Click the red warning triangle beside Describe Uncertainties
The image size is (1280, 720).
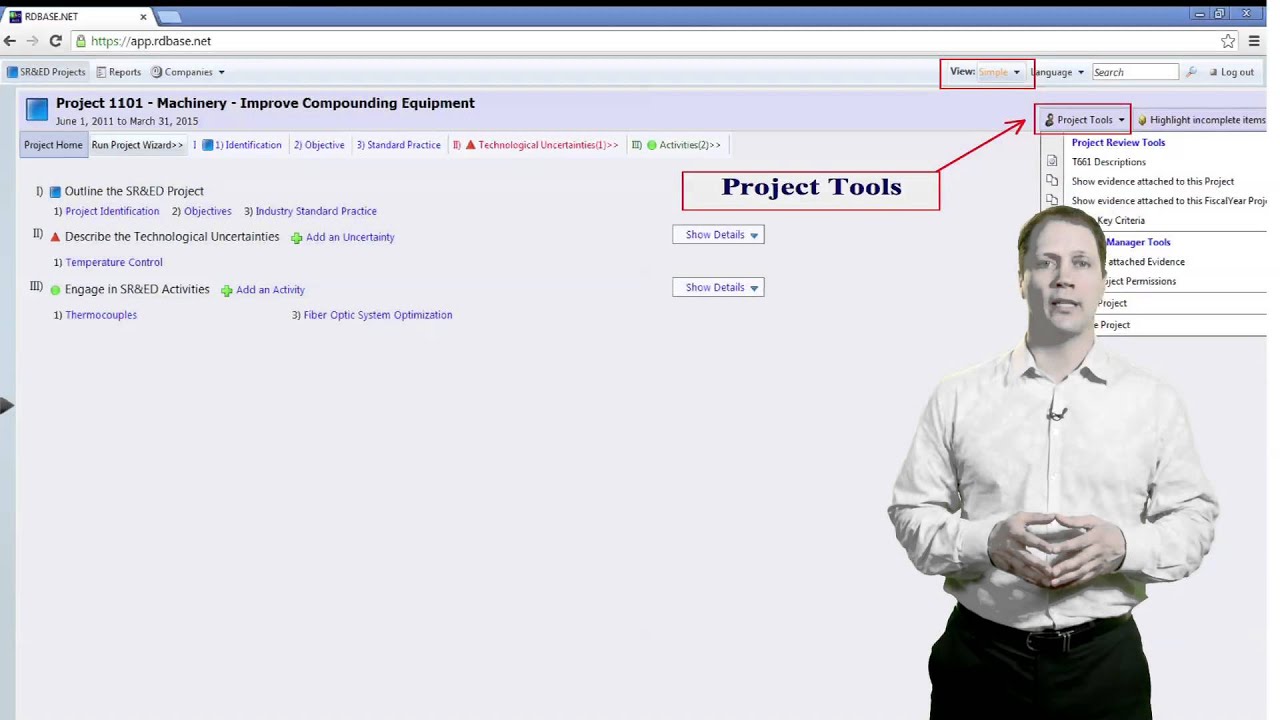click(55, 237)
